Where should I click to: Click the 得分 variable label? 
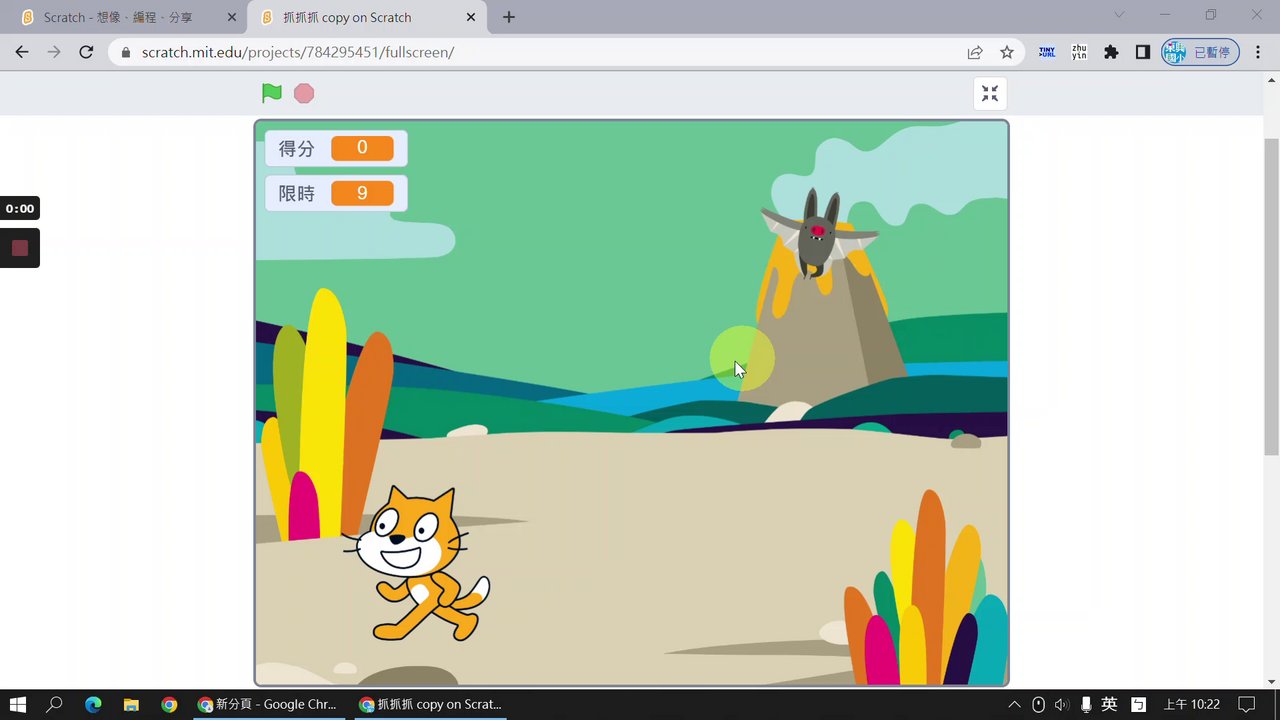(x=297, y=148)
